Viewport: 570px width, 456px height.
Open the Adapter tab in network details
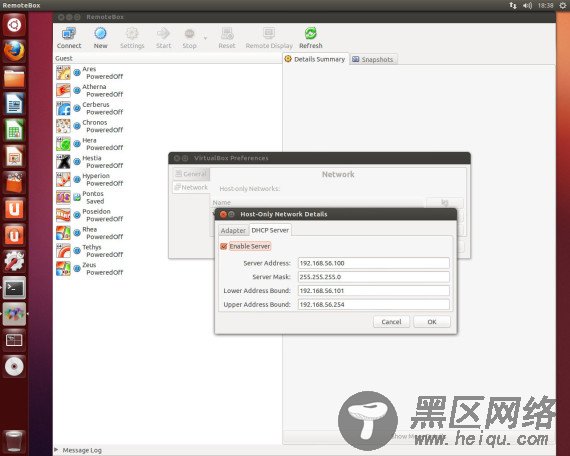click(233, 231)
